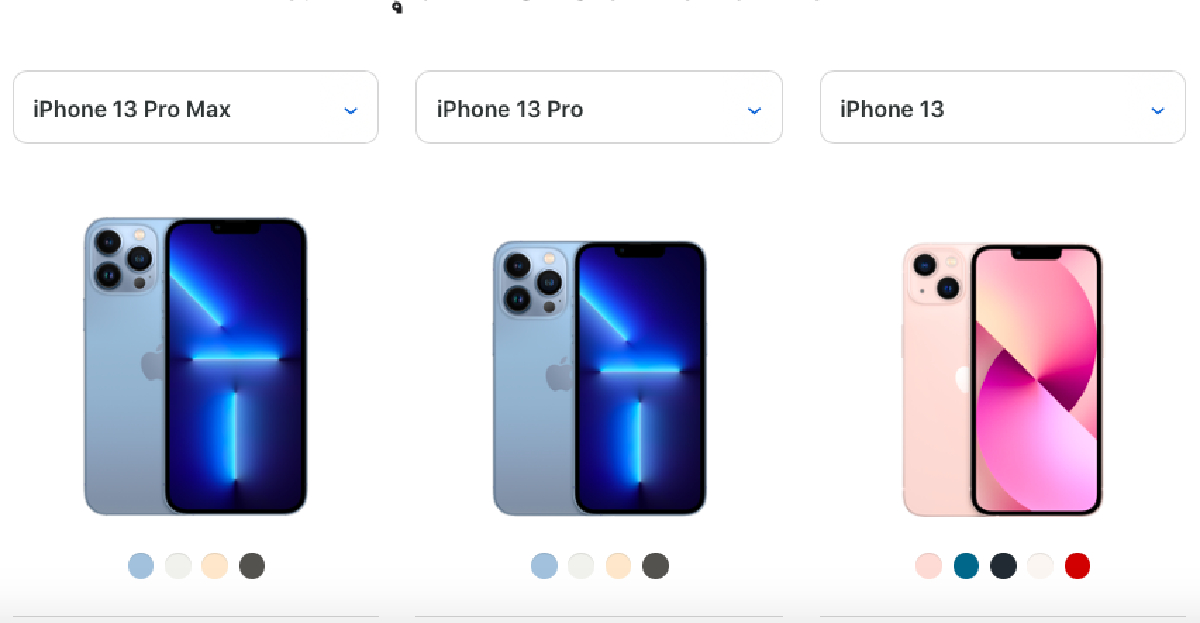1200x623 pixels.
Task: Open the iPhone 13 Pro Max model dropdown
Action: [x=196, y=107]
